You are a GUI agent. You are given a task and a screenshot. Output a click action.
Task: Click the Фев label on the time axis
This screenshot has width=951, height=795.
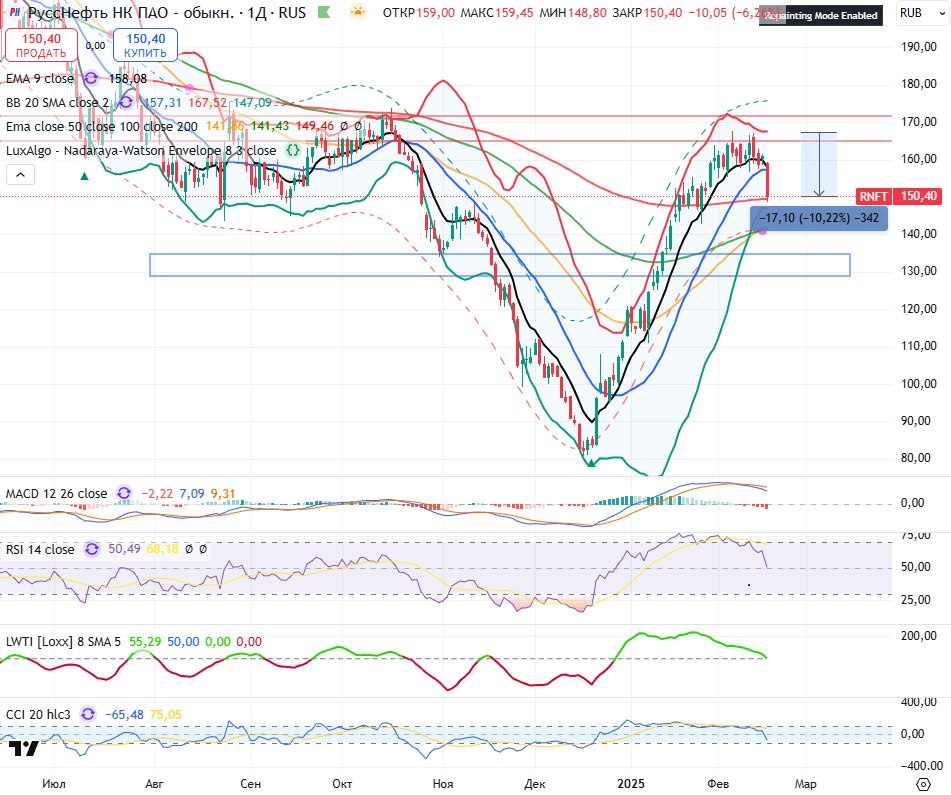718,783
